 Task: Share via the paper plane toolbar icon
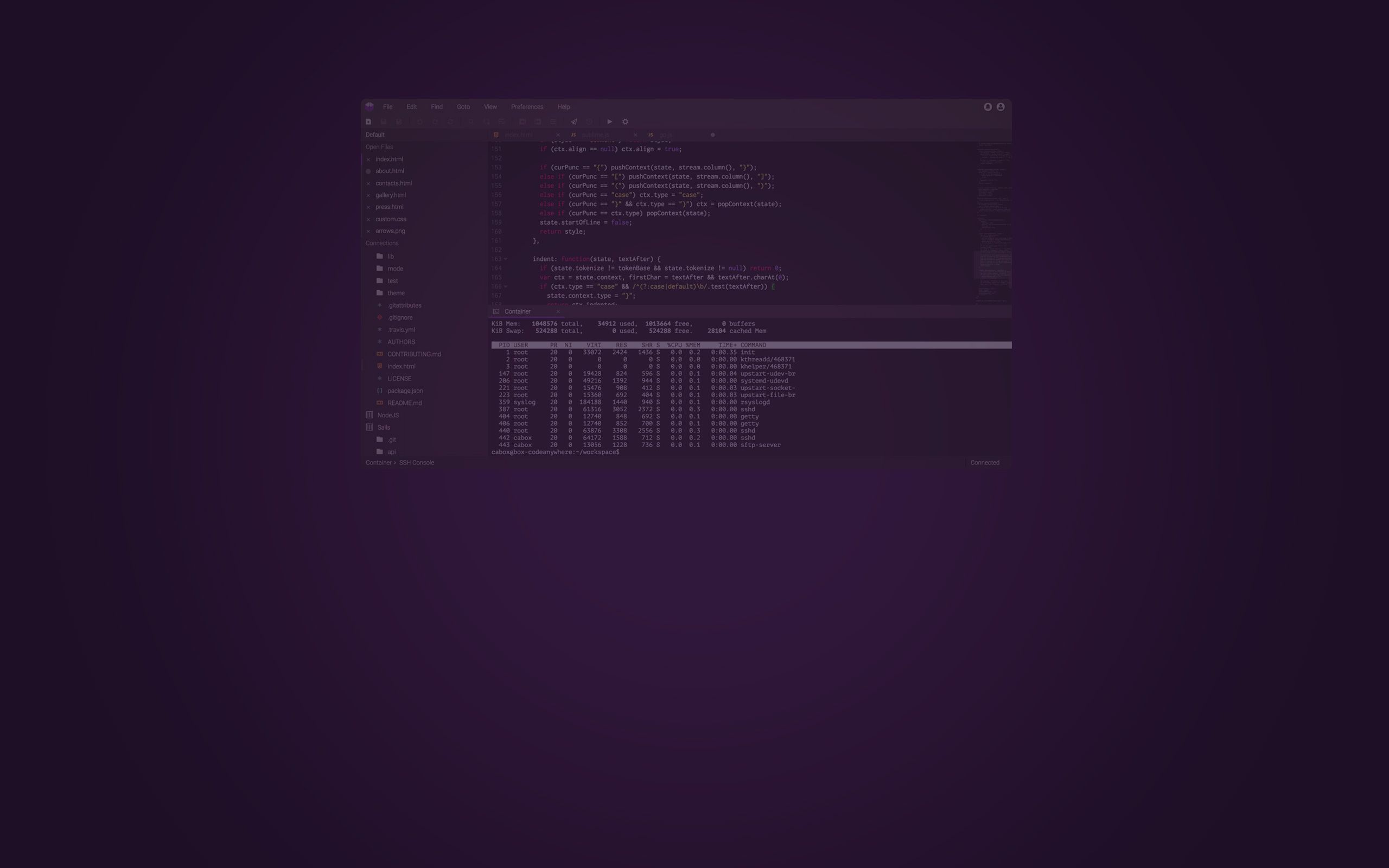pos(574,122)
